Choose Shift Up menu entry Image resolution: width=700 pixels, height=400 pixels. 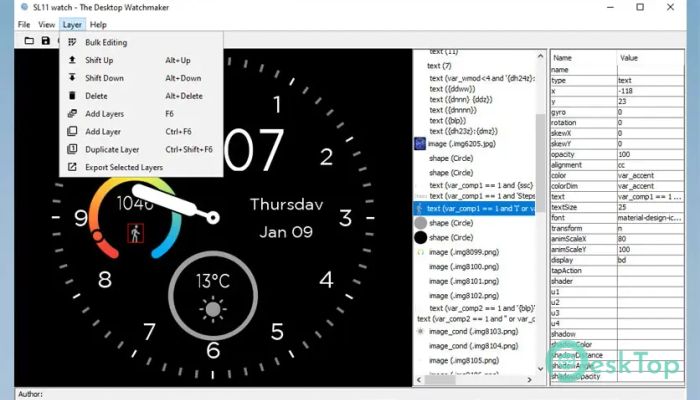141,60
